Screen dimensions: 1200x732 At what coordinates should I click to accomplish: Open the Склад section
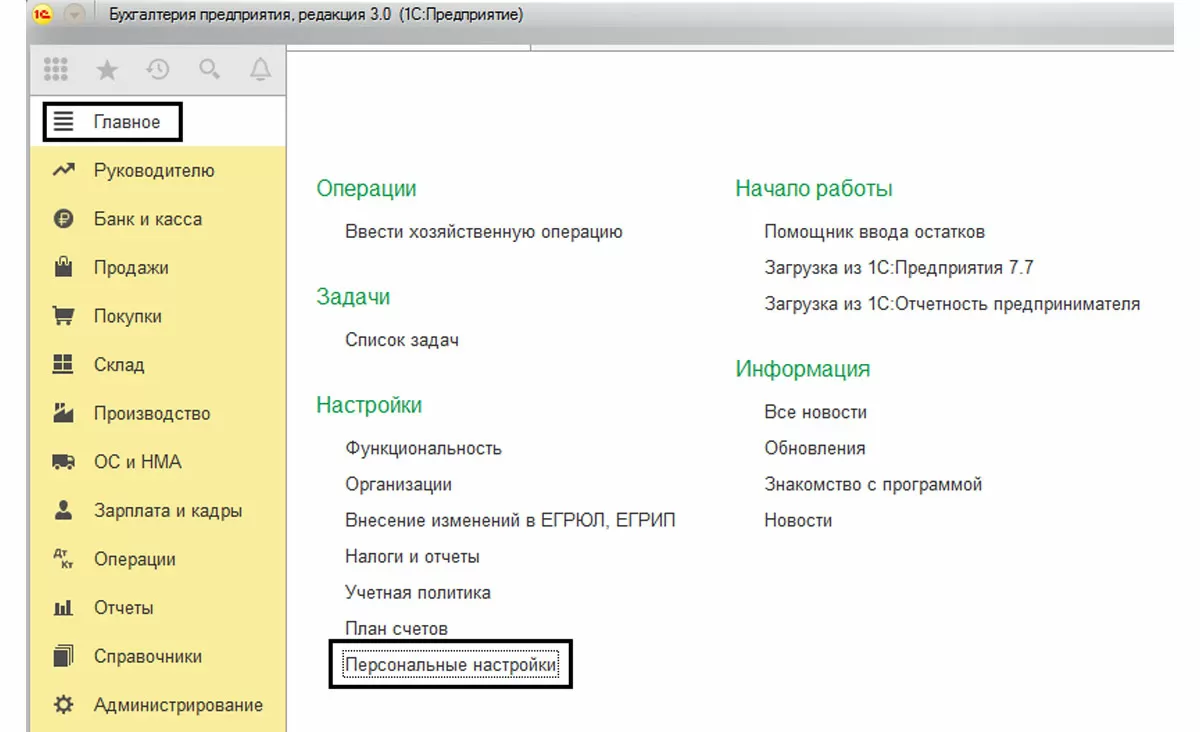(119, 365)
